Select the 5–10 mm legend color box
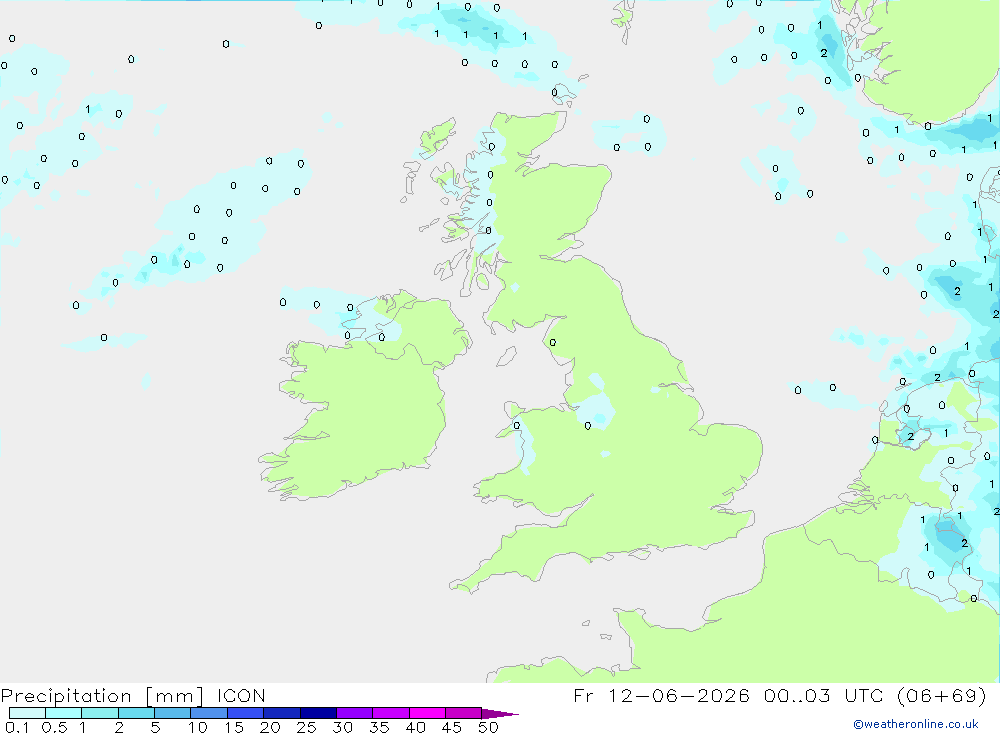 [x=173, y=713]
